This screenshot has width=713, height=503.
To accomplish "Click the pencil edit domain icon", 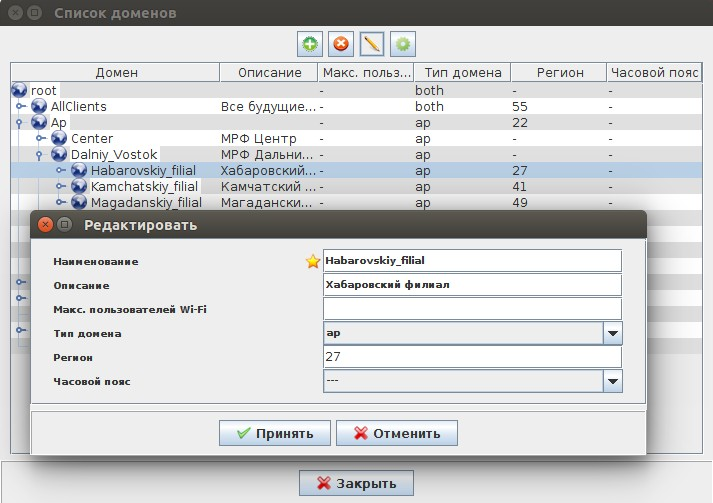I will 372,44.
